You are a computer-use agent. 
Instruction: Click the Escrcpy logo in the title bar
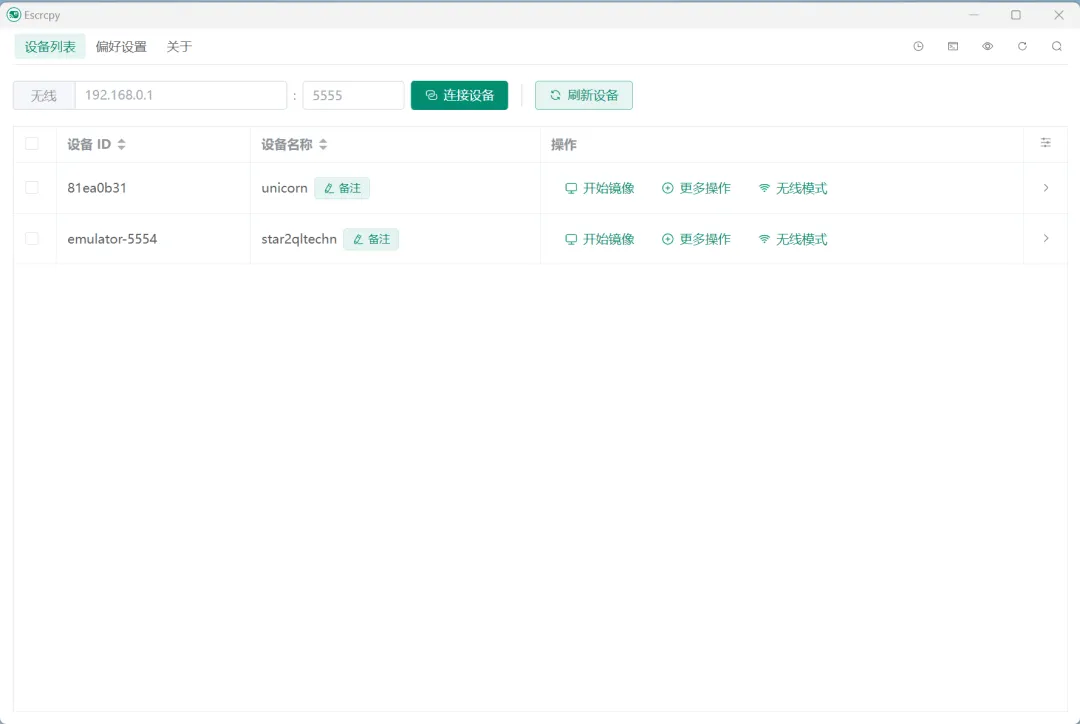(12, 15)
